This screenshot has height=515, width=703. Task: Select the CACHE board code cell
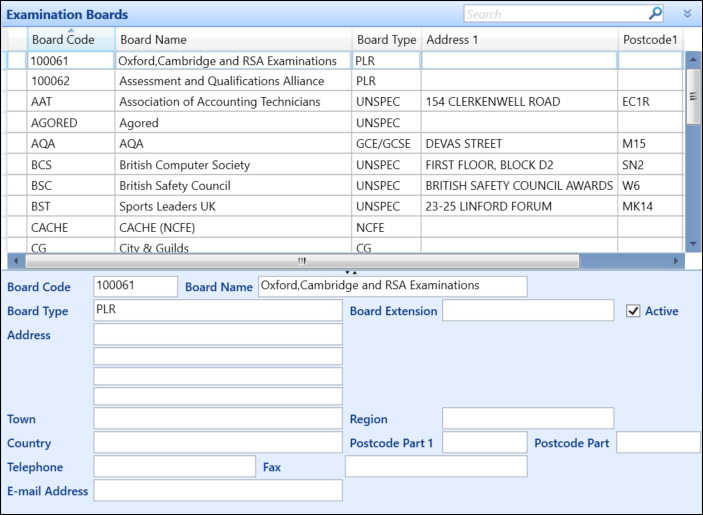pos(71,227)
